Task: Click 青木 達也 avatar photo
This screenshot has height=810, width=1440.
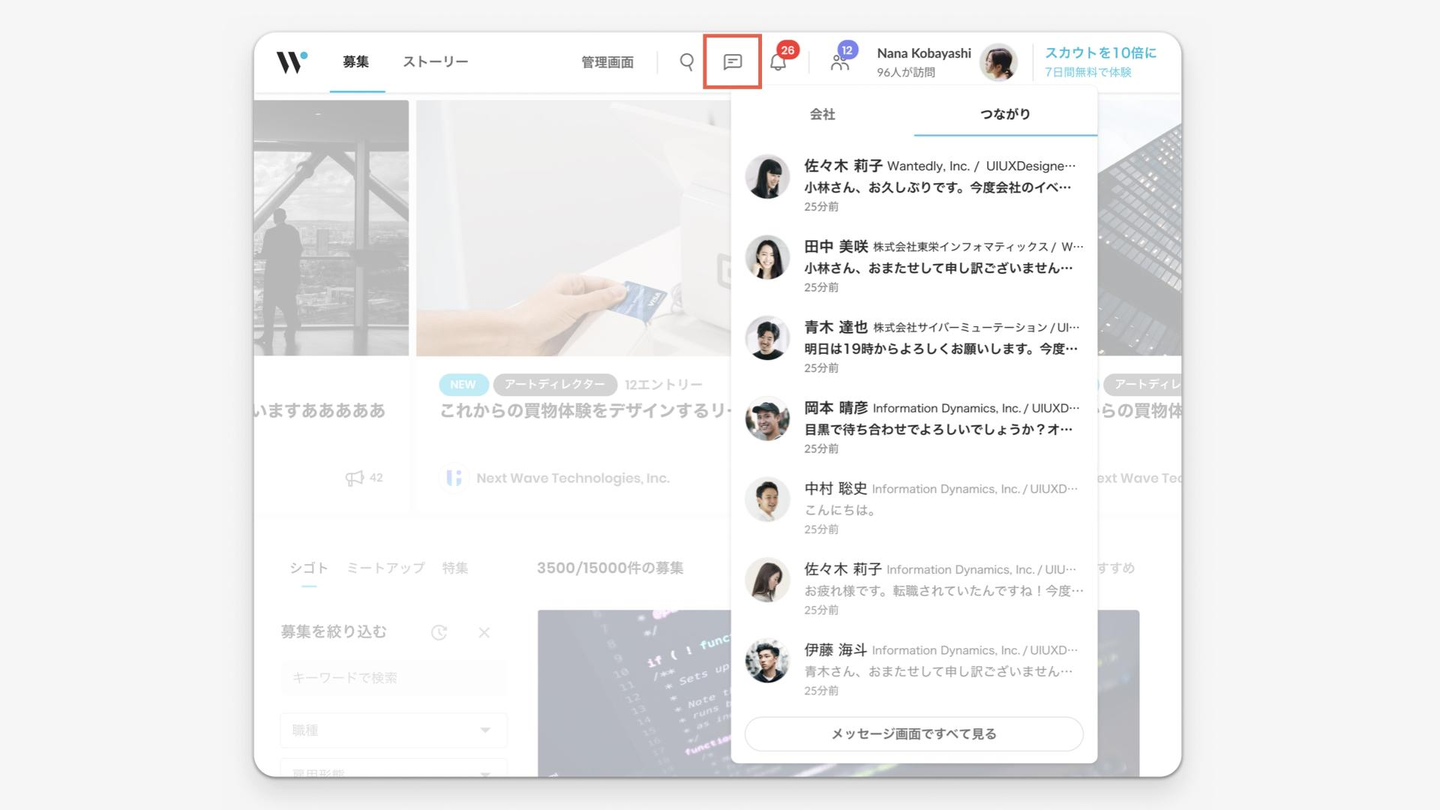Action: (767, 338)
